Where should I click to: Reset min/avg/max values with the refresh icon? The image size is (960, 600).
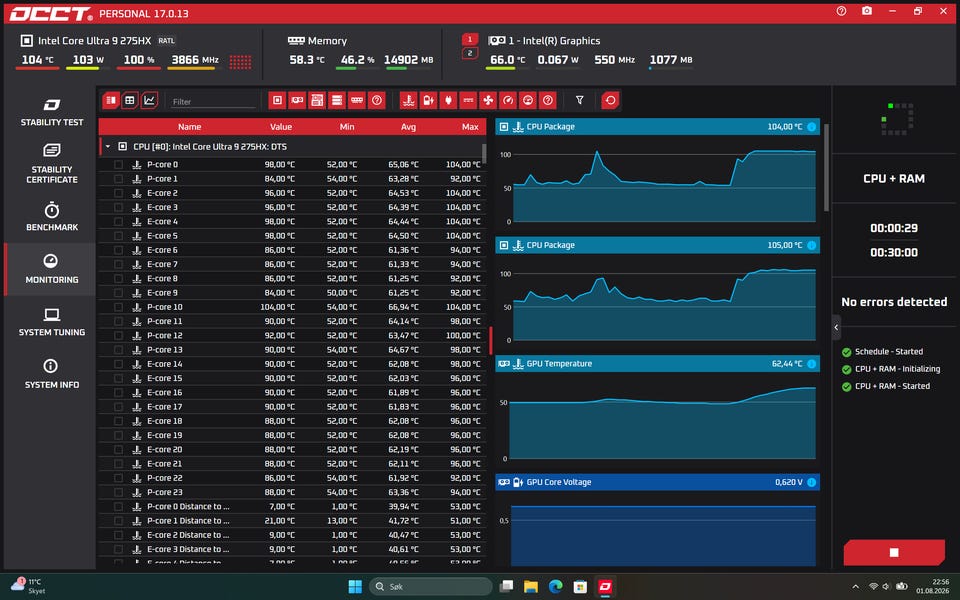click(x=610, y=100)
